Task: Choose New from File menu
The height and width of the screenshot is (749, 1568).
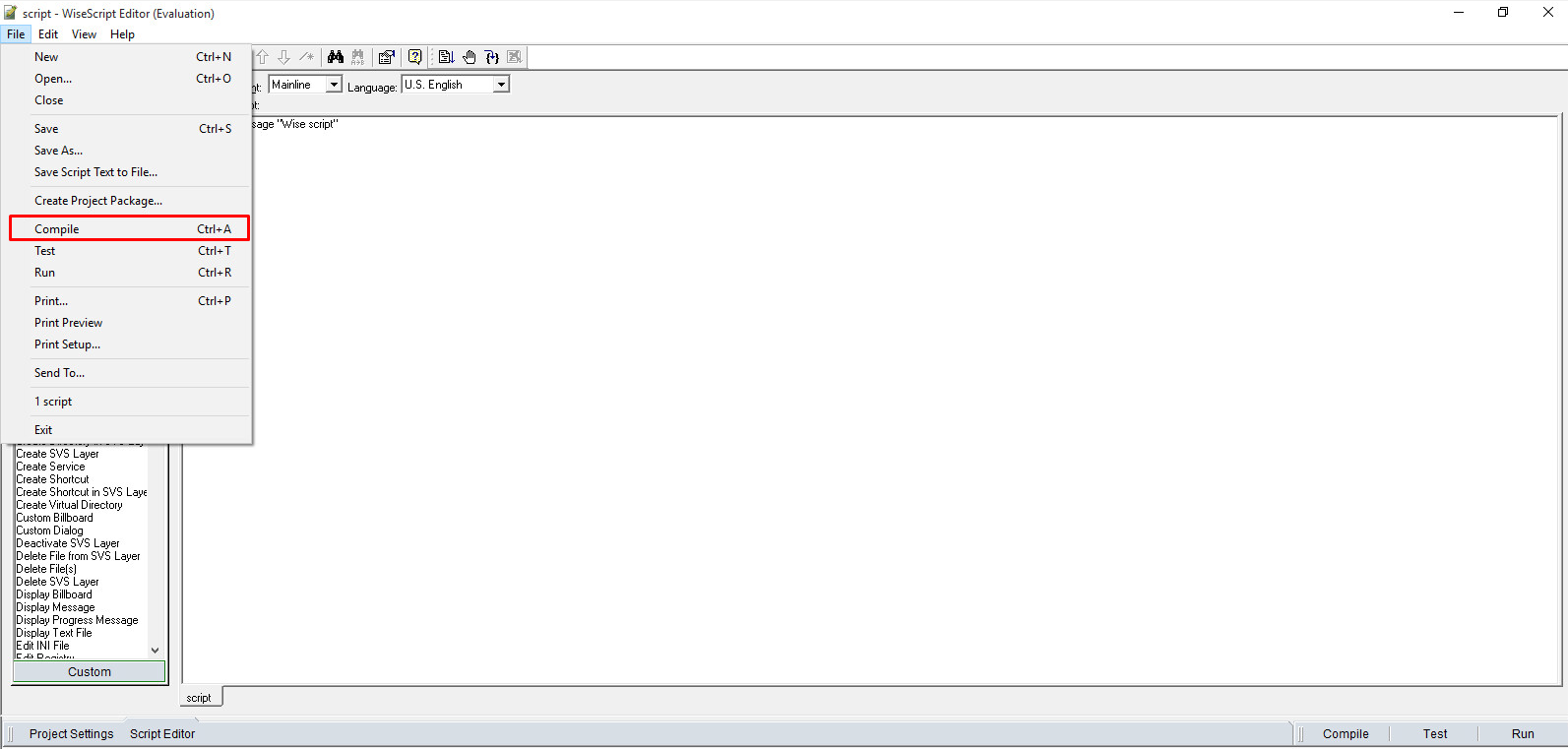Action: tap(128, 57)
